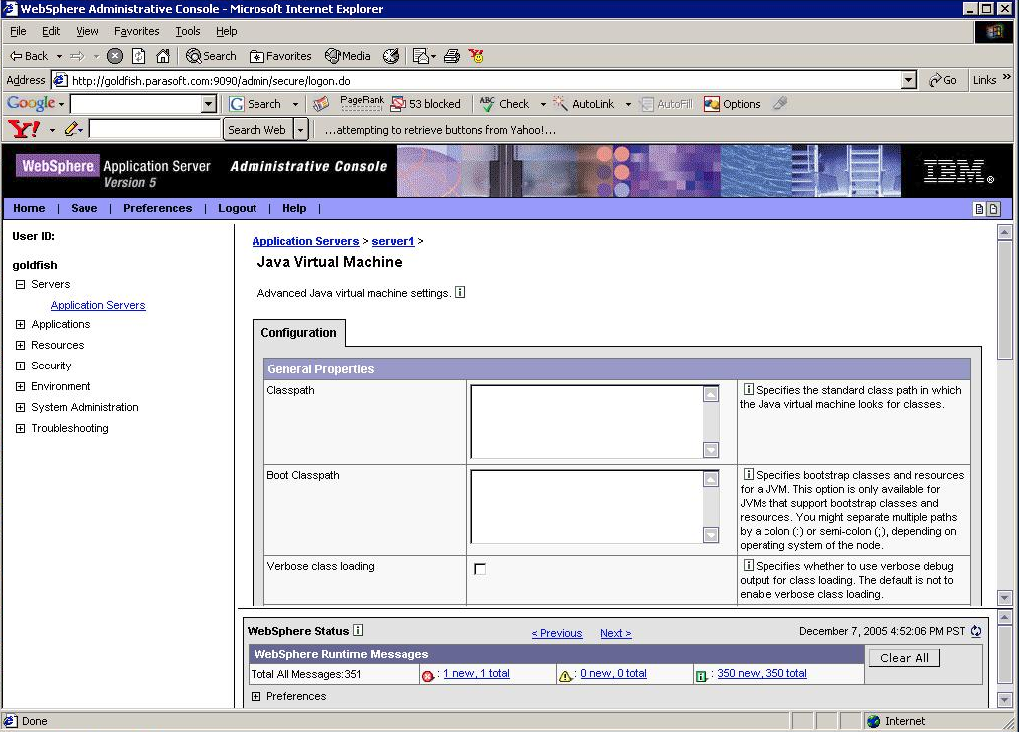Viewport: 1019px width, 732px height.
Task: Click the Stop loading icon
Action: [x=114, y=56]
